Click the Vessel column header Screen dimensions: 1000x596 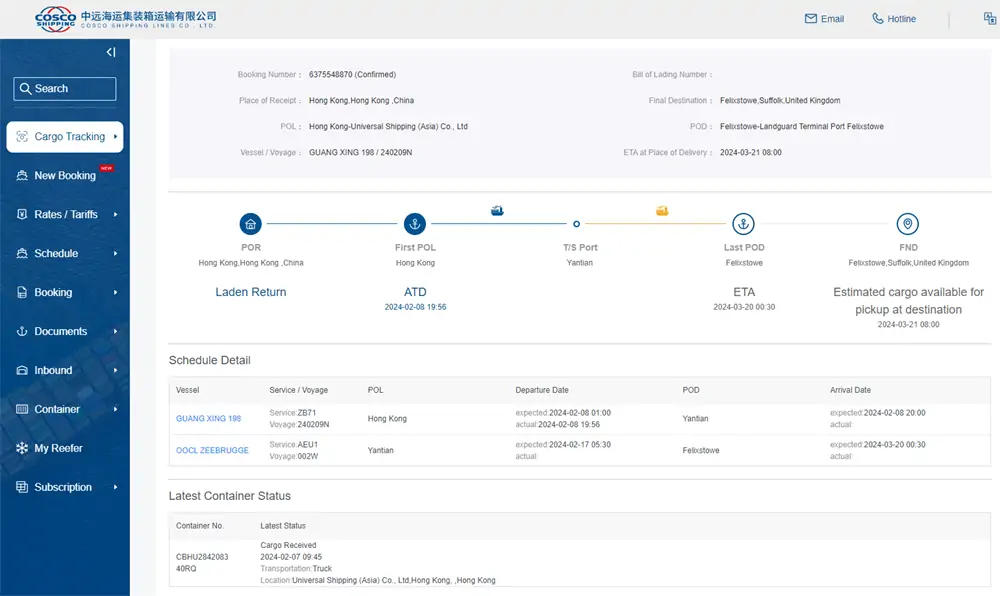(x=188, y=390)
